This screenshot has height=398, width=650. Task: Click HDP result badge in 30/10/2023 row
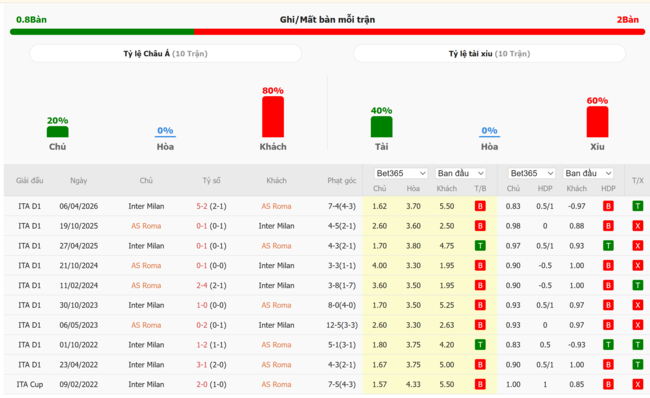[x=608, y=305]
